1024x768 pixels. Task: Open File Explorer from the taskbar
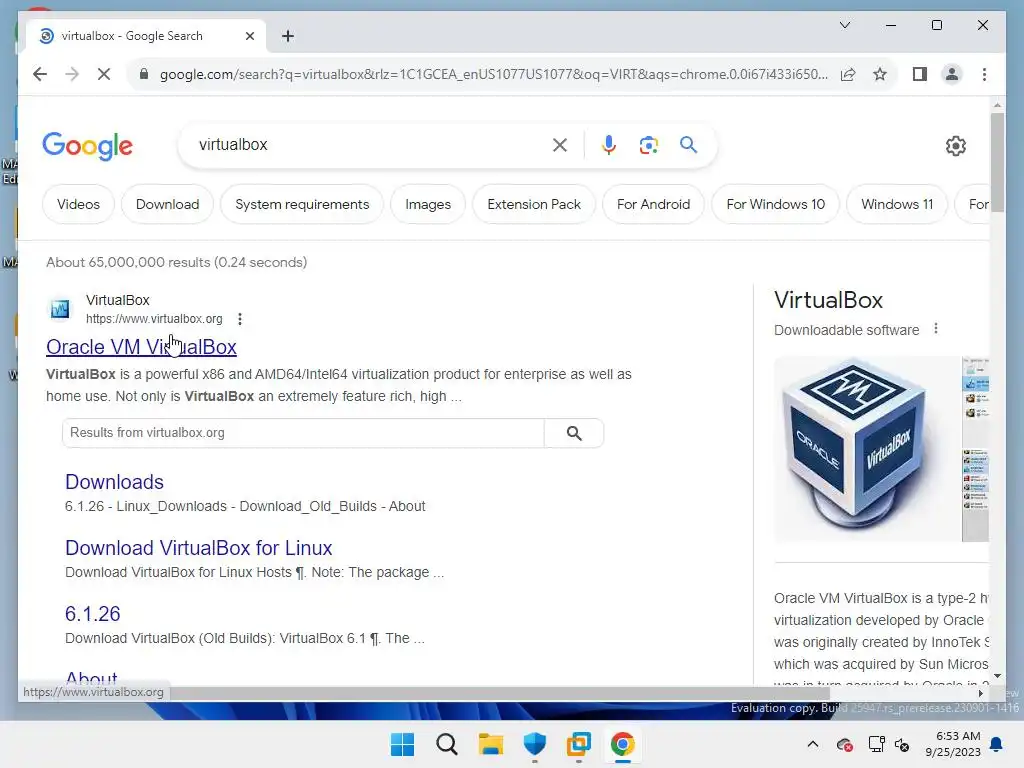[x=490, y=744]
